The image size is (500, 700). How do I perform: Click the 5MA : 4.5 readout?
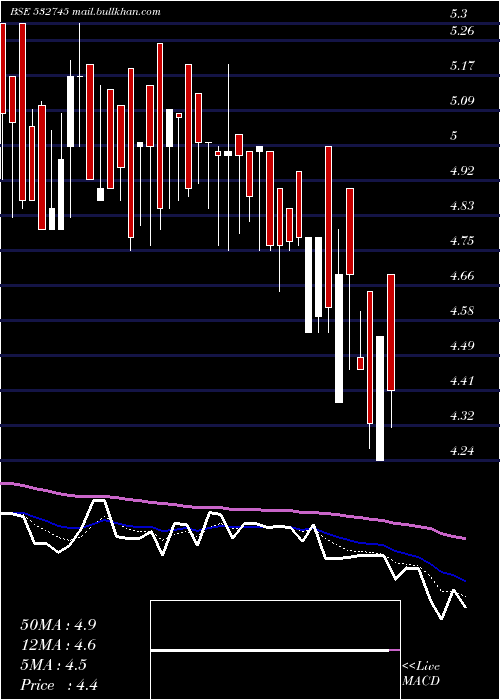[54, 665]
